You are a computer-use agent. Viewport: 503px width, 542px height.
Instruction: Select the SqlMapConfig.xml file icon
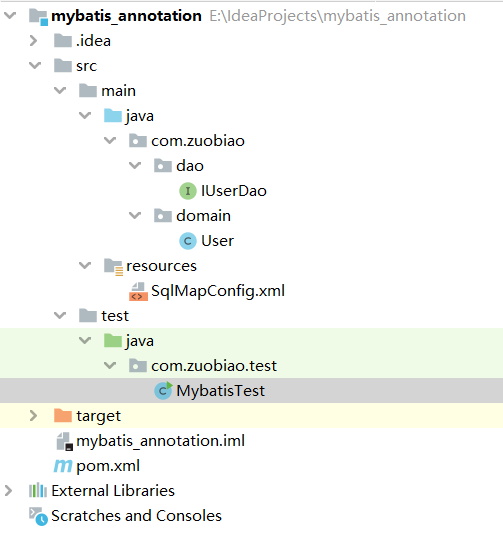(x=138, y=291)
